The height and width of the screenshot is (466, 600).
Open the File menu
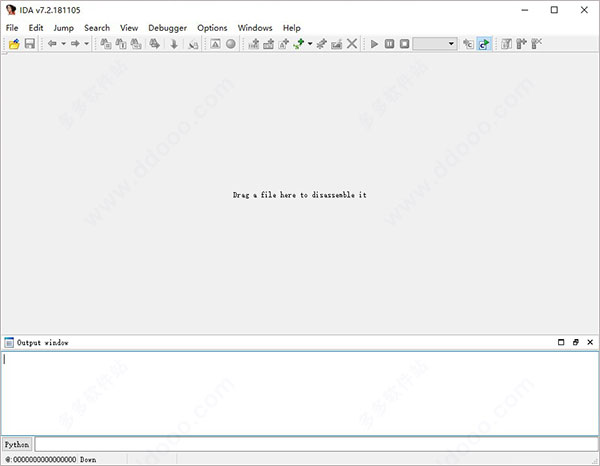(x=12, y=28)
